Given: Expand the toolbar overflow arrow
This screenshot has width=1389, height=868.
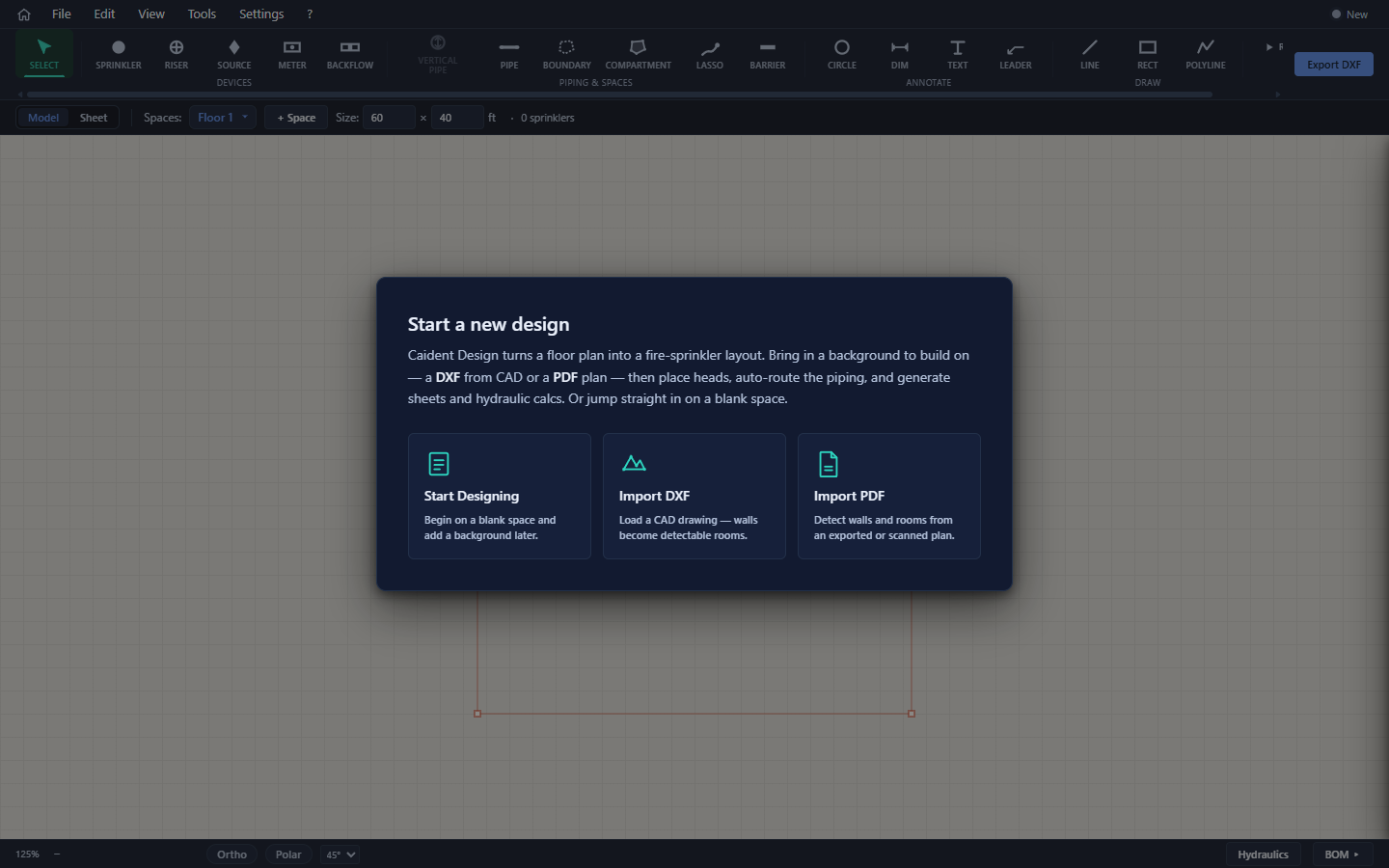Looking at the screenshot, I should point(1269,46).
